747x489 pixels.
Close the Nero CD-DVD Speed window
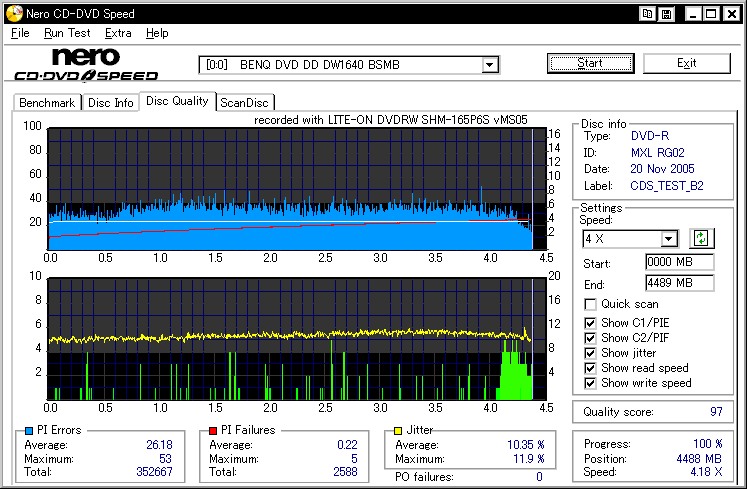[731, 14]
